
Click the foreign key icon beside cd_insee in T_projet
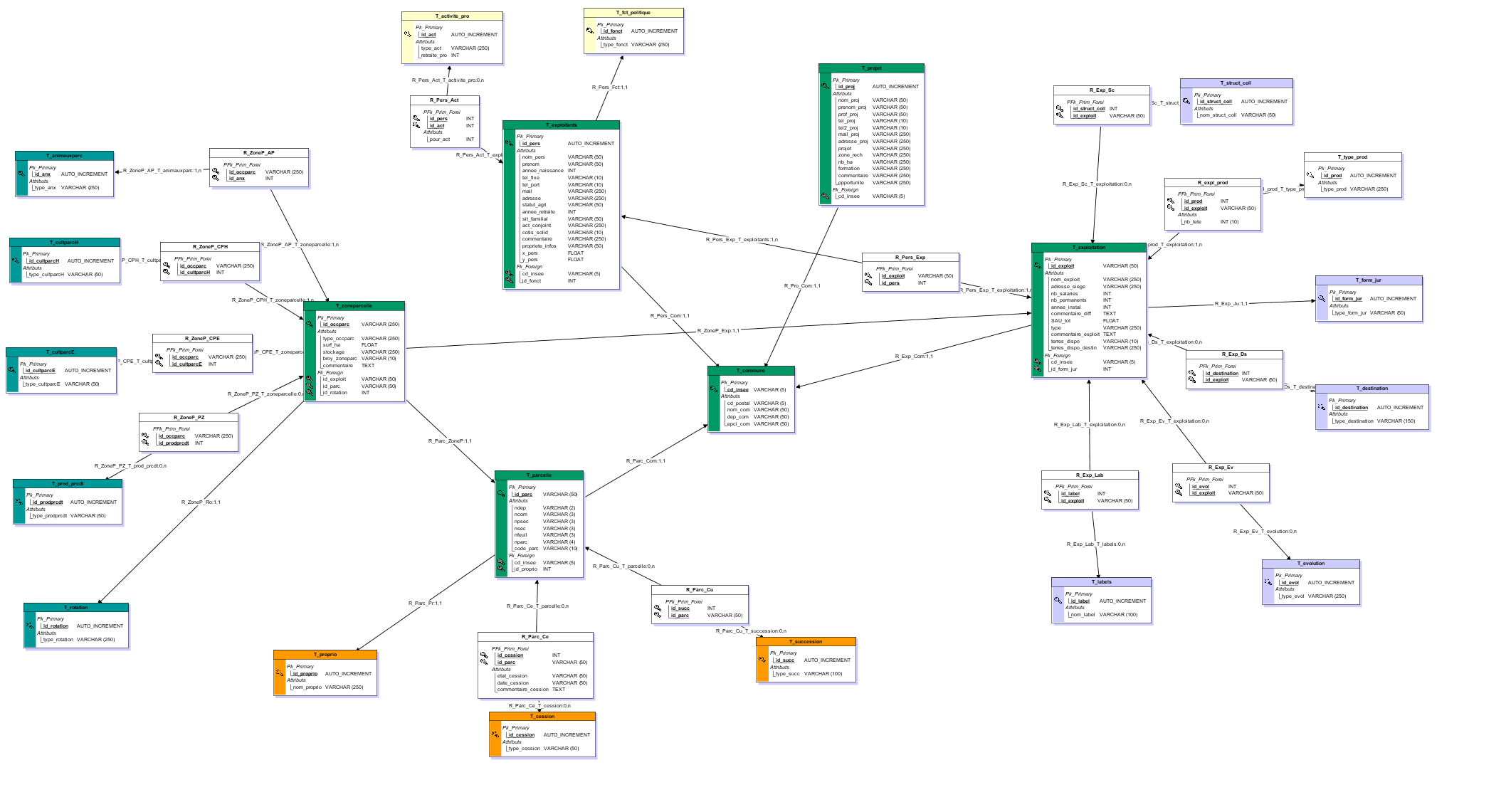(x=826, y=196)
